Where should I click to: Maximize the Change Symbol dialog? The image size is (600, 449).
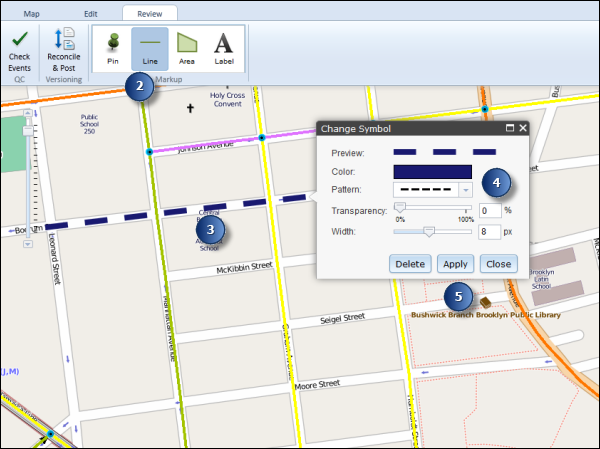[509, 129]
